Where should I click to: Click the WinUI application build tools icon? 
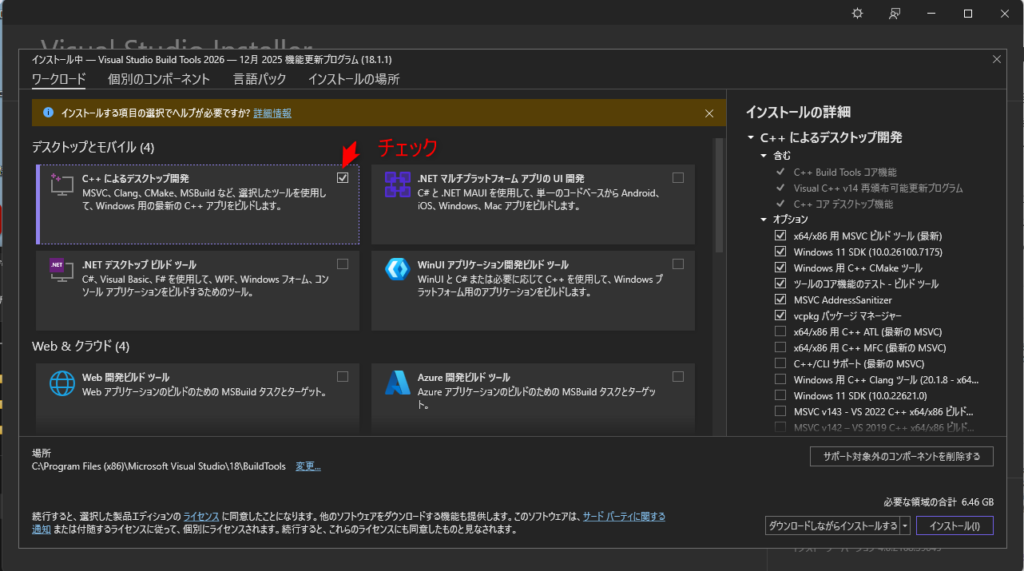[x=398, y=268]
